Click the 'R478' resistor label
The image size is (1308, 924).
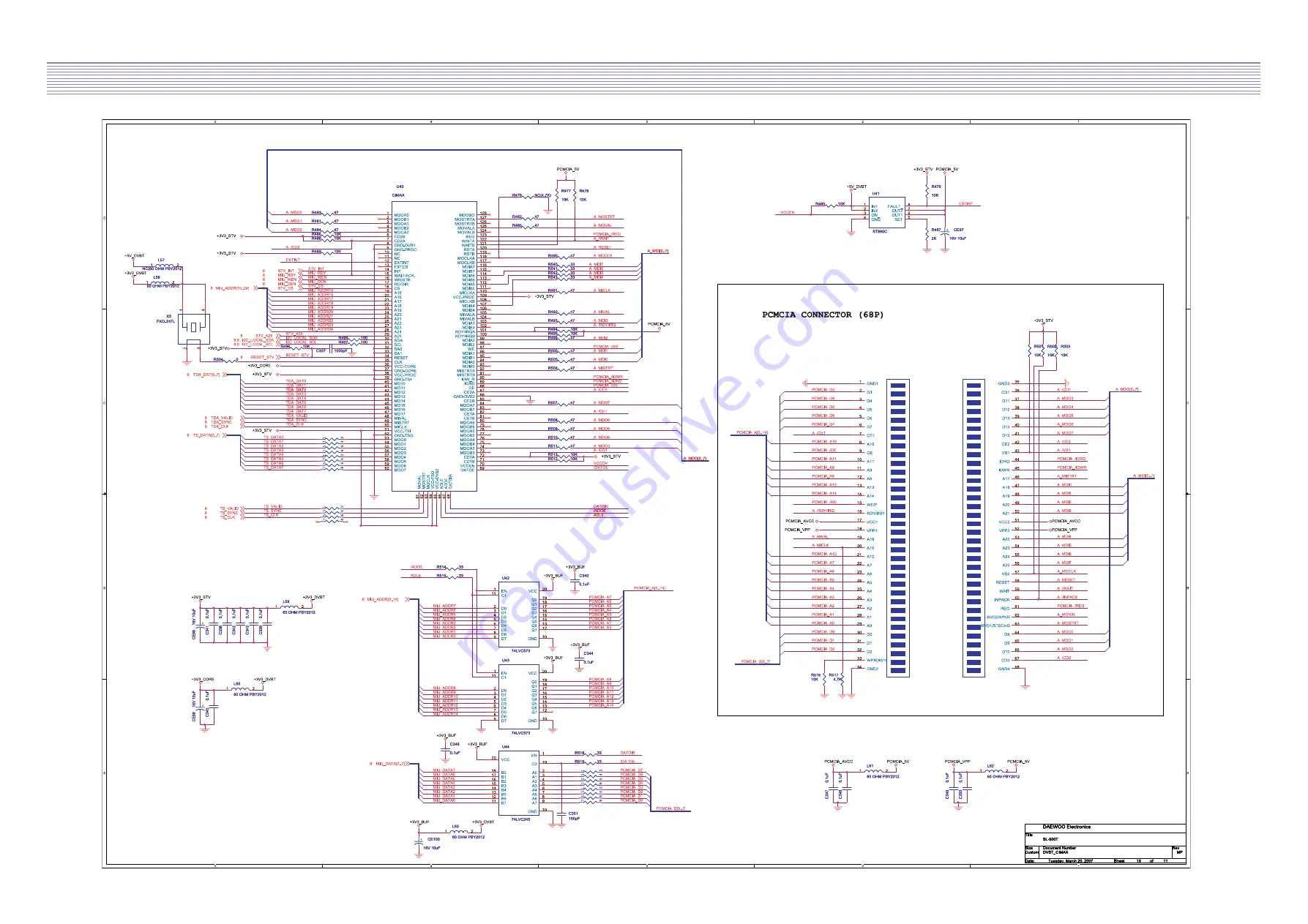[x=584, y=191]
